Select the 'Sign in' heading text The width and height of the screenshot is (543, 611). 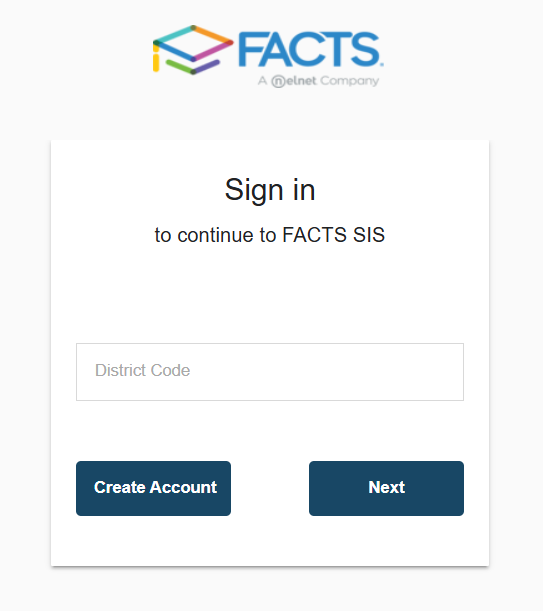(270, 190)
